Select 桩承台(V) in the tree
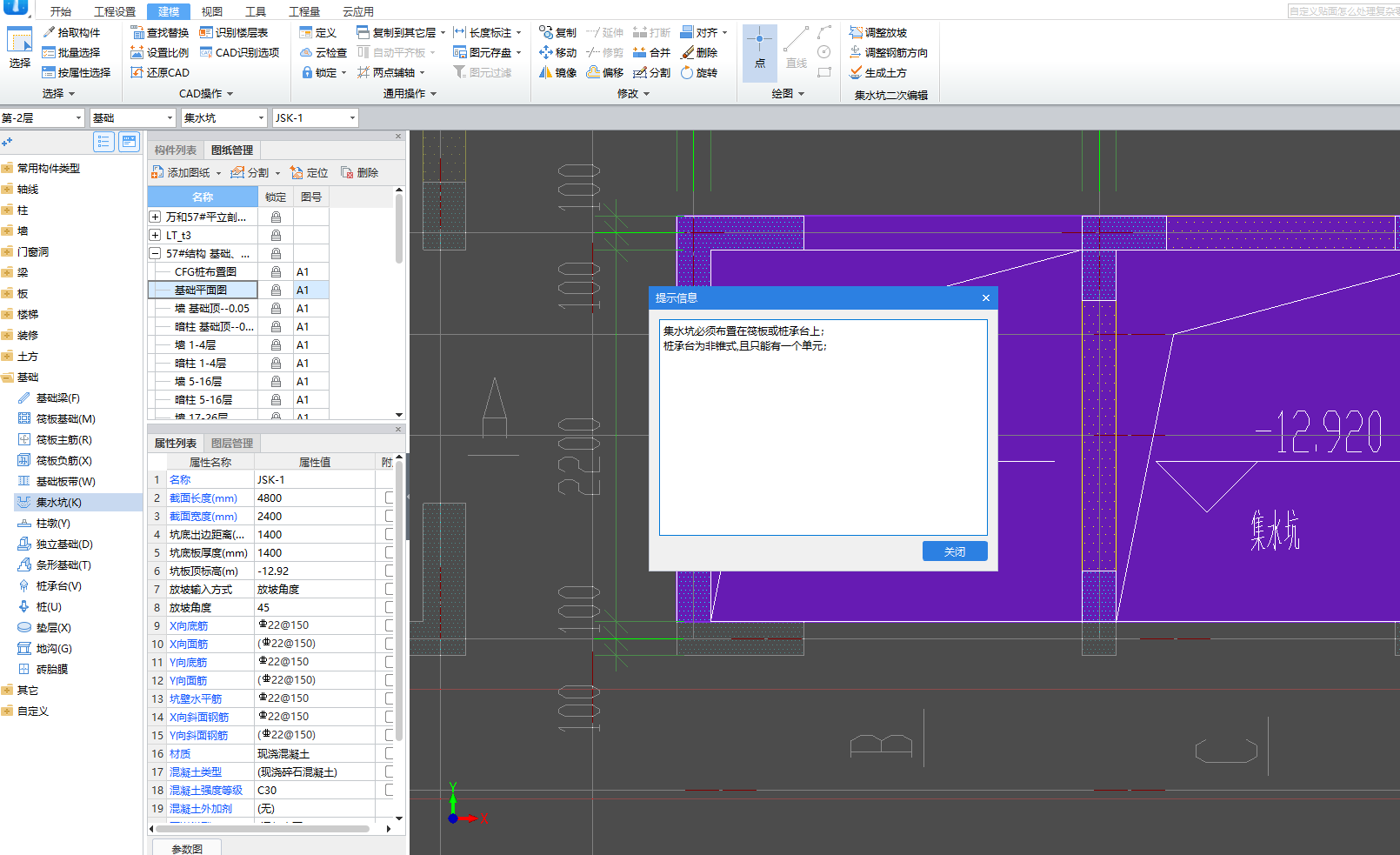Viewport: 1400px width, 855px height. [x=58, y=585]
